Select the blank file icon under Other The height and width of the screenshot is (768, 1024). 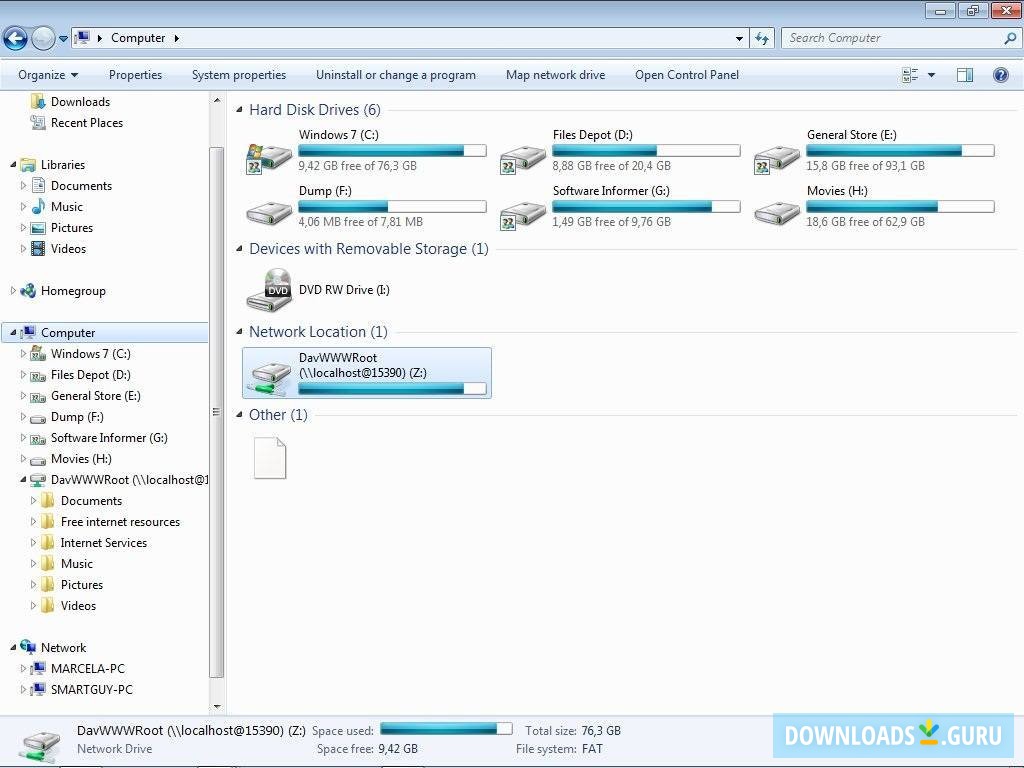point(270,458)
